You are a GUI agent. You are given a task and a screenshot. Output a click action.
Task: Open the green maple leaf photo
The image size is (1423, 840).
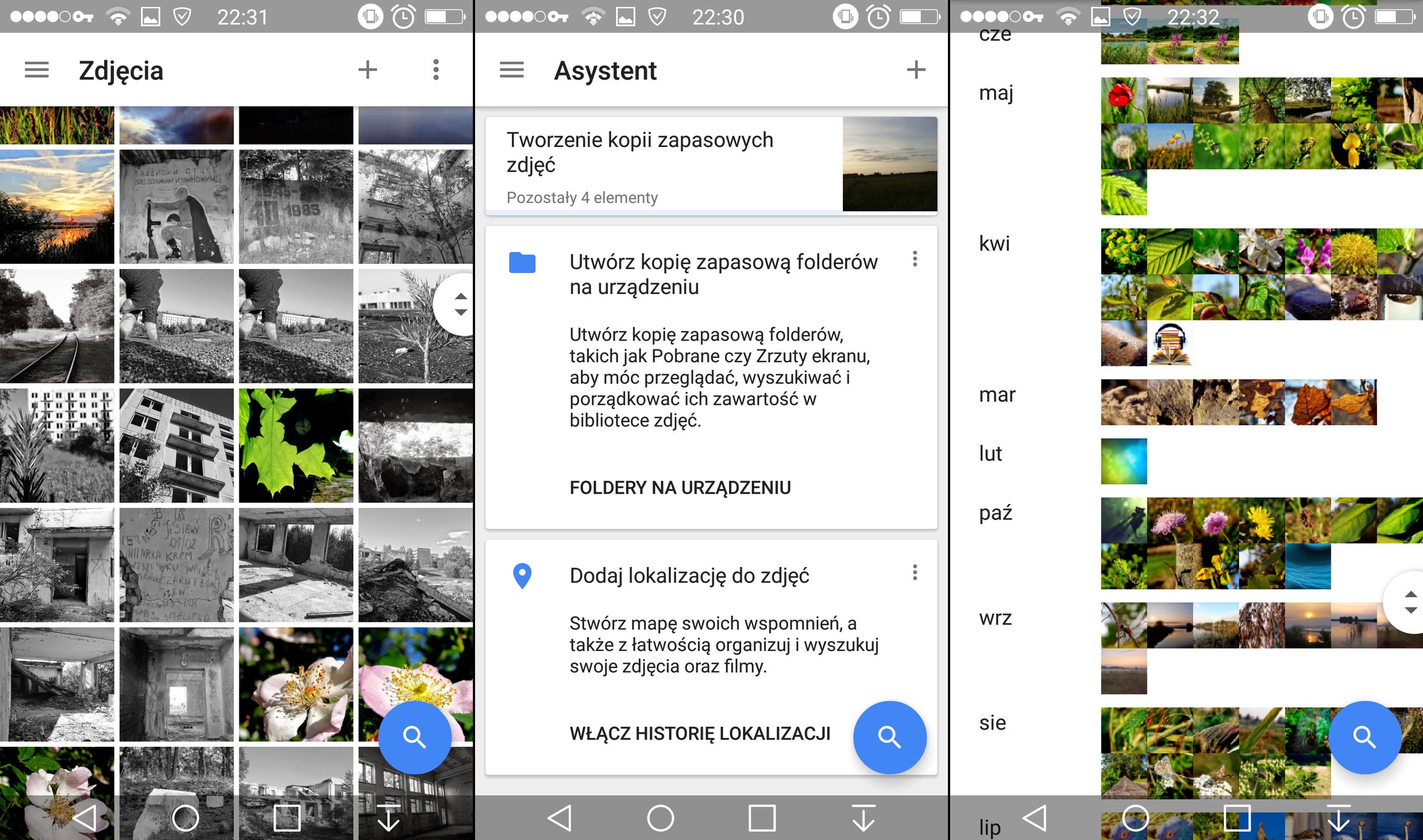295,445
